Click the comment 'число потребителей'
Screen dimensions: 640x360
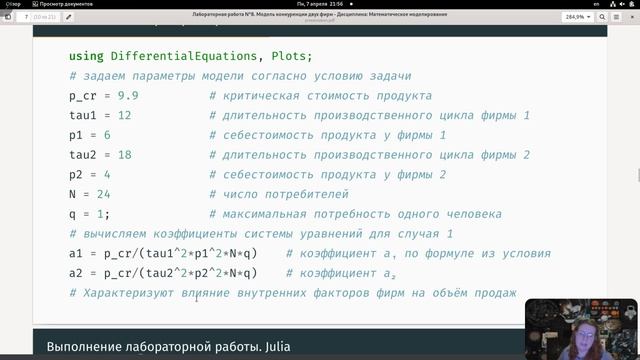click(286, 194)
